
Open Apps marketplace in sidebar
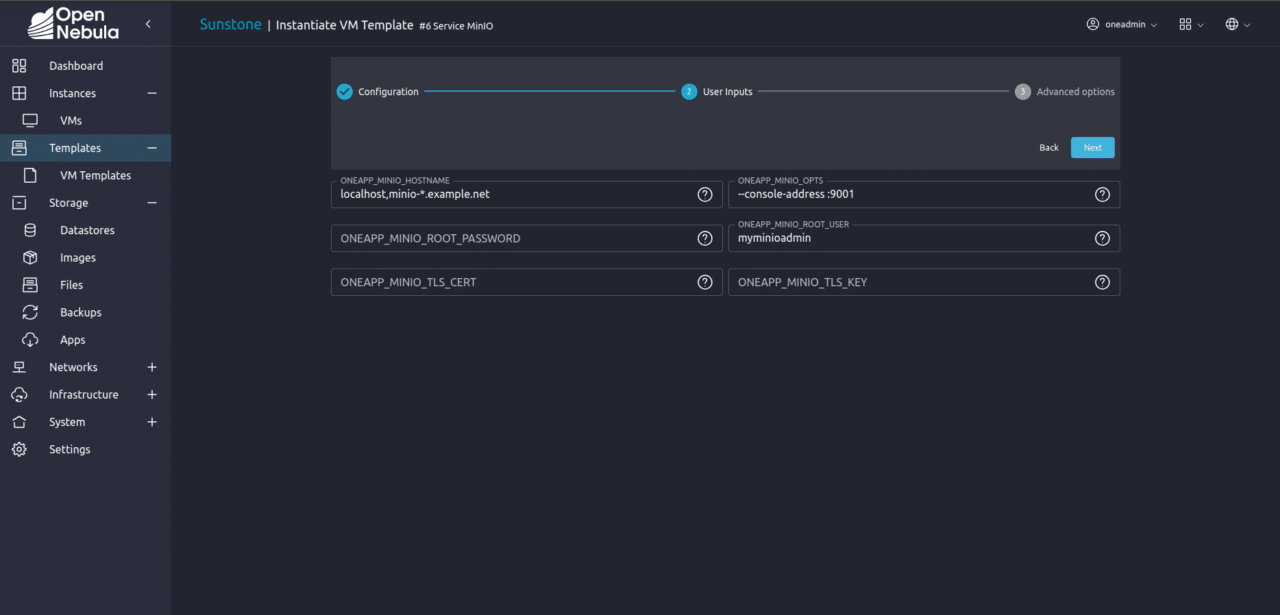point(72,340)
